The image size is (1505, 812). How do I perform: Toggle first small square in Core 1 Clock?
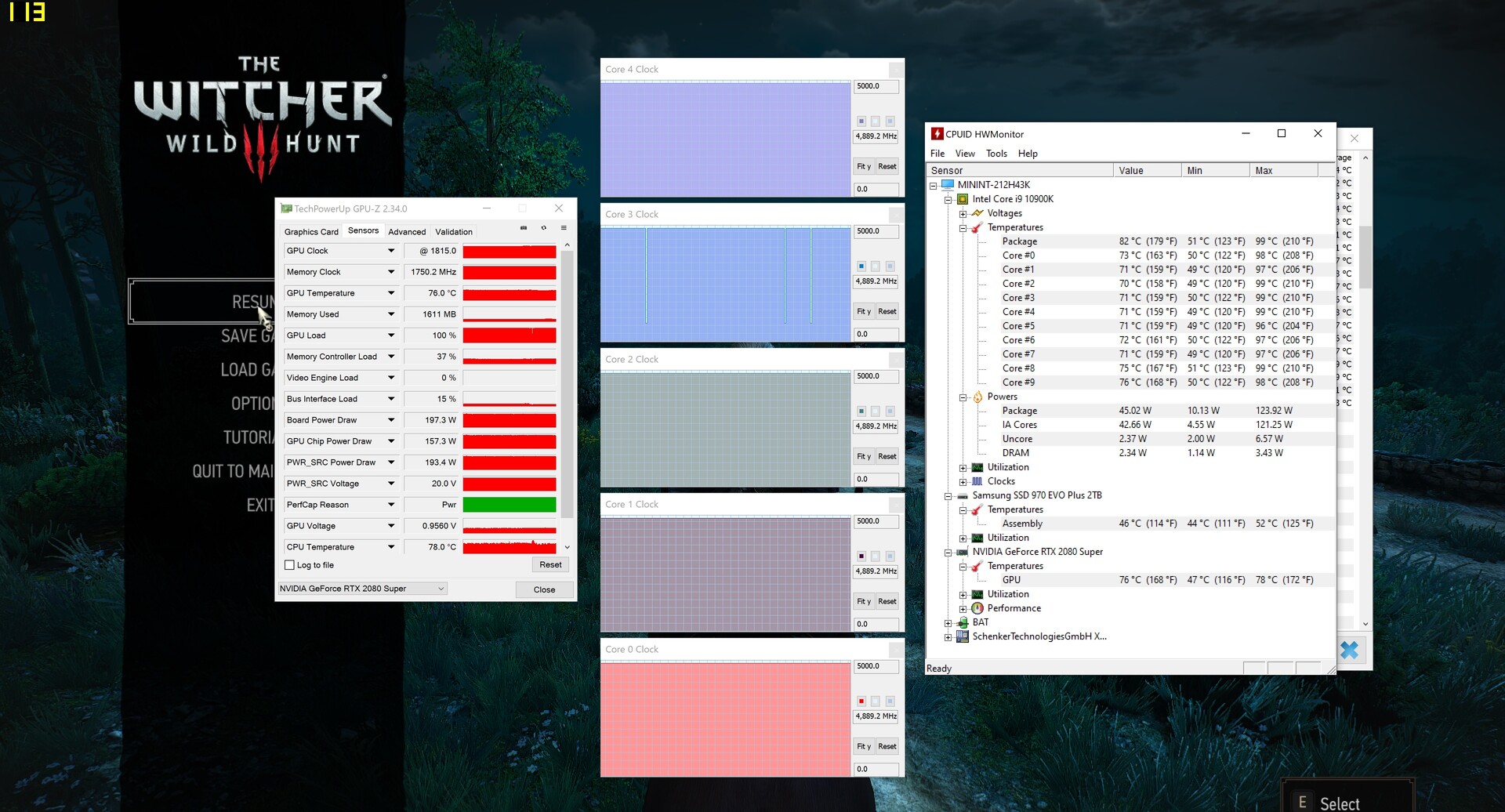tap(861, 556)
